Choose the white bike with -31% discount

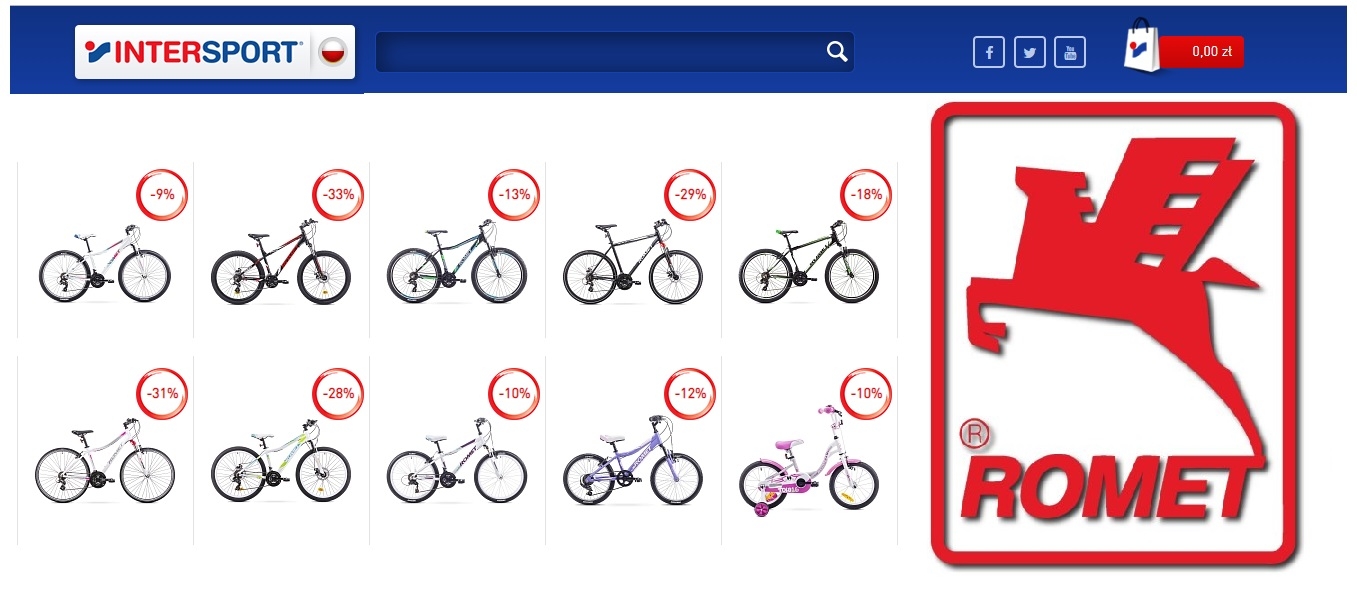(x=105, y=464)
